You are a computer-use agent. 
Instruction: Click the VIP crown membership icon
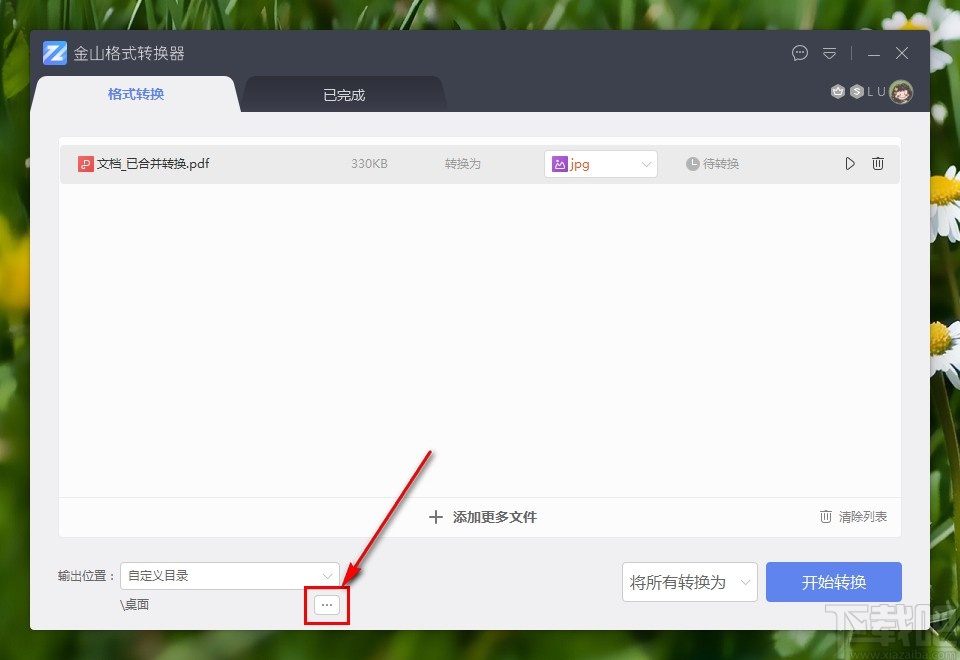(838, 91)
